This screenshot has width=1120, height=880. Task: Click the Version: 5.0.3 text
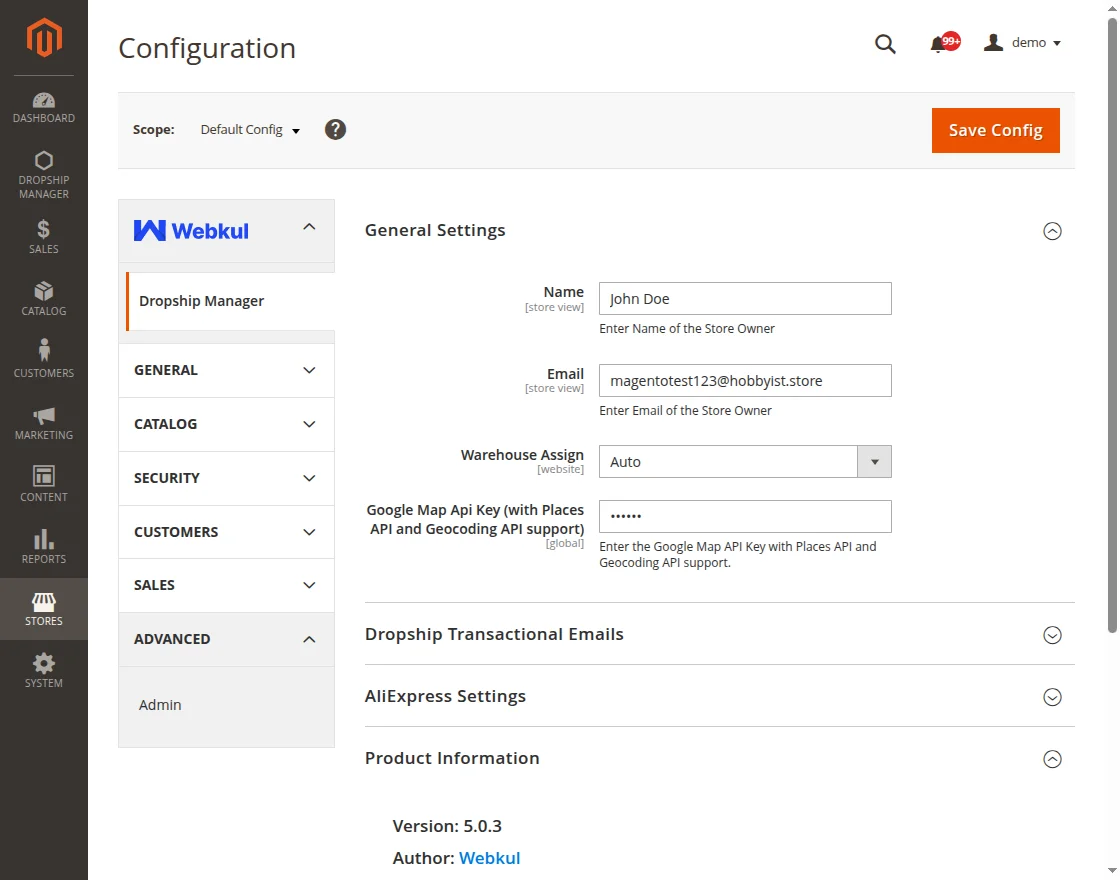click(447, 826)
